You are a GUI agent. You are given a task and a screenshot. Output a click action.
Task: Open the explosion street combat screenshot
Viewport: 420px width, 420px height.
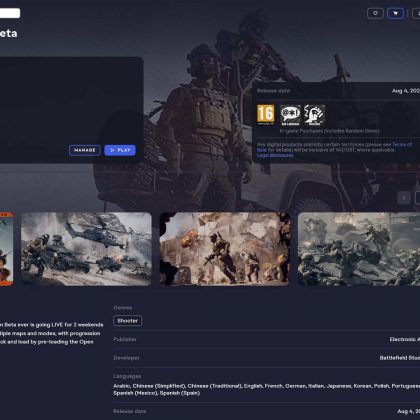pos(225,249)
